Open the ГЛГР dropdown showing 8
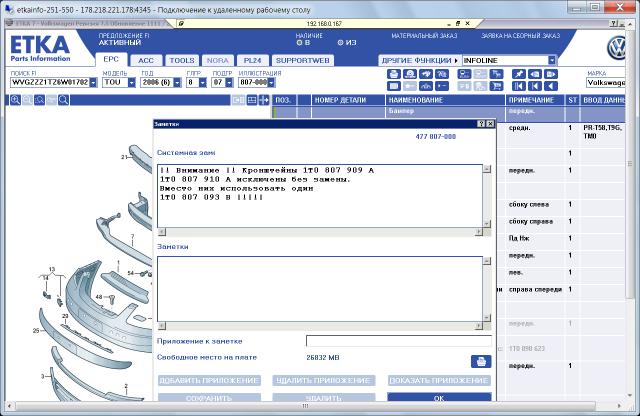 pyautogui.click(x=202, y=82)
